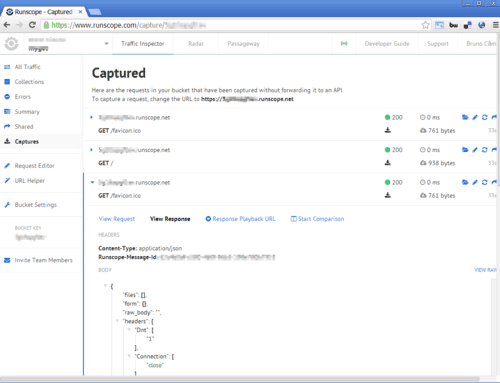Click Invite Team Members
This screenshot has width=500, height=383.
pyautogui.click(x=43, y=260)
